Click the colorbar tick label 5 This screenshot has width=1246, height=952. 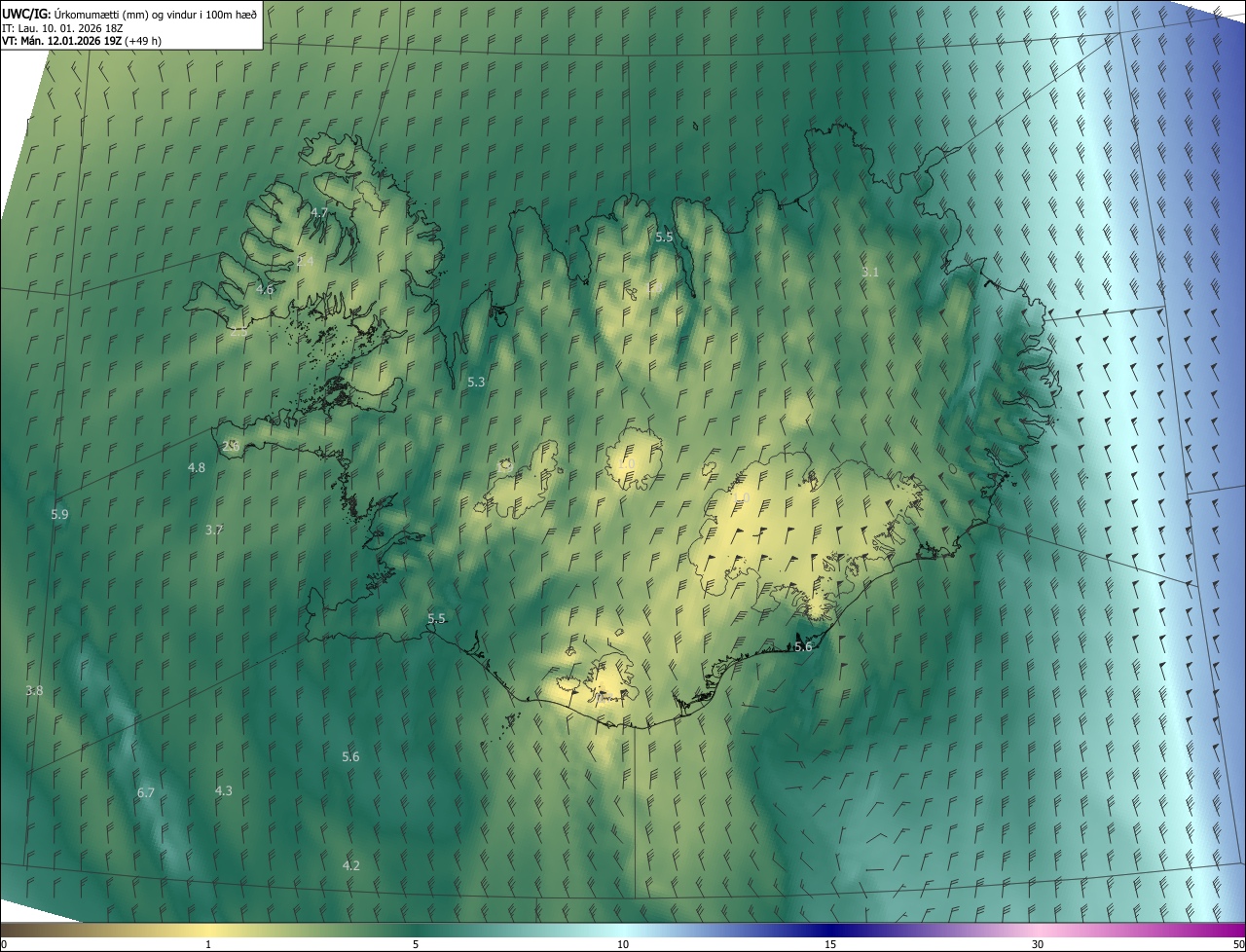coord(416,944)
